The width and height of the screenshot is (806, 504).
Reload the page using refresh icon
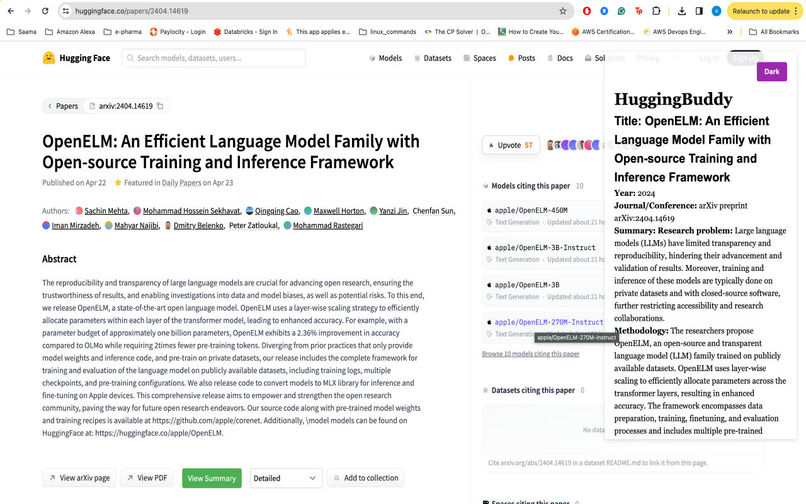point(45,11)
